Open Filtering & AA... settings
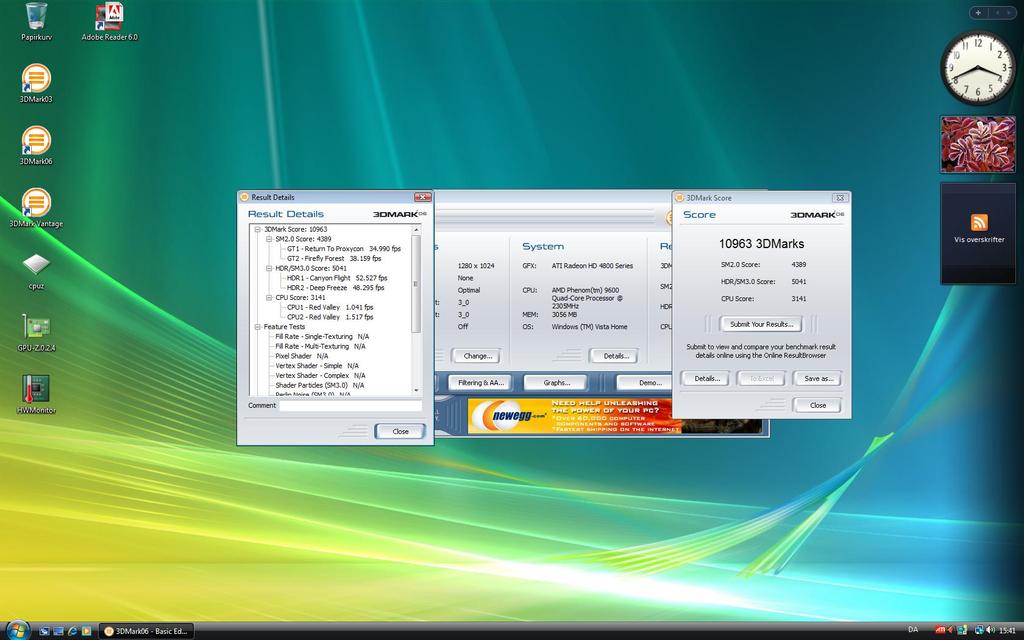 (481, 383)
